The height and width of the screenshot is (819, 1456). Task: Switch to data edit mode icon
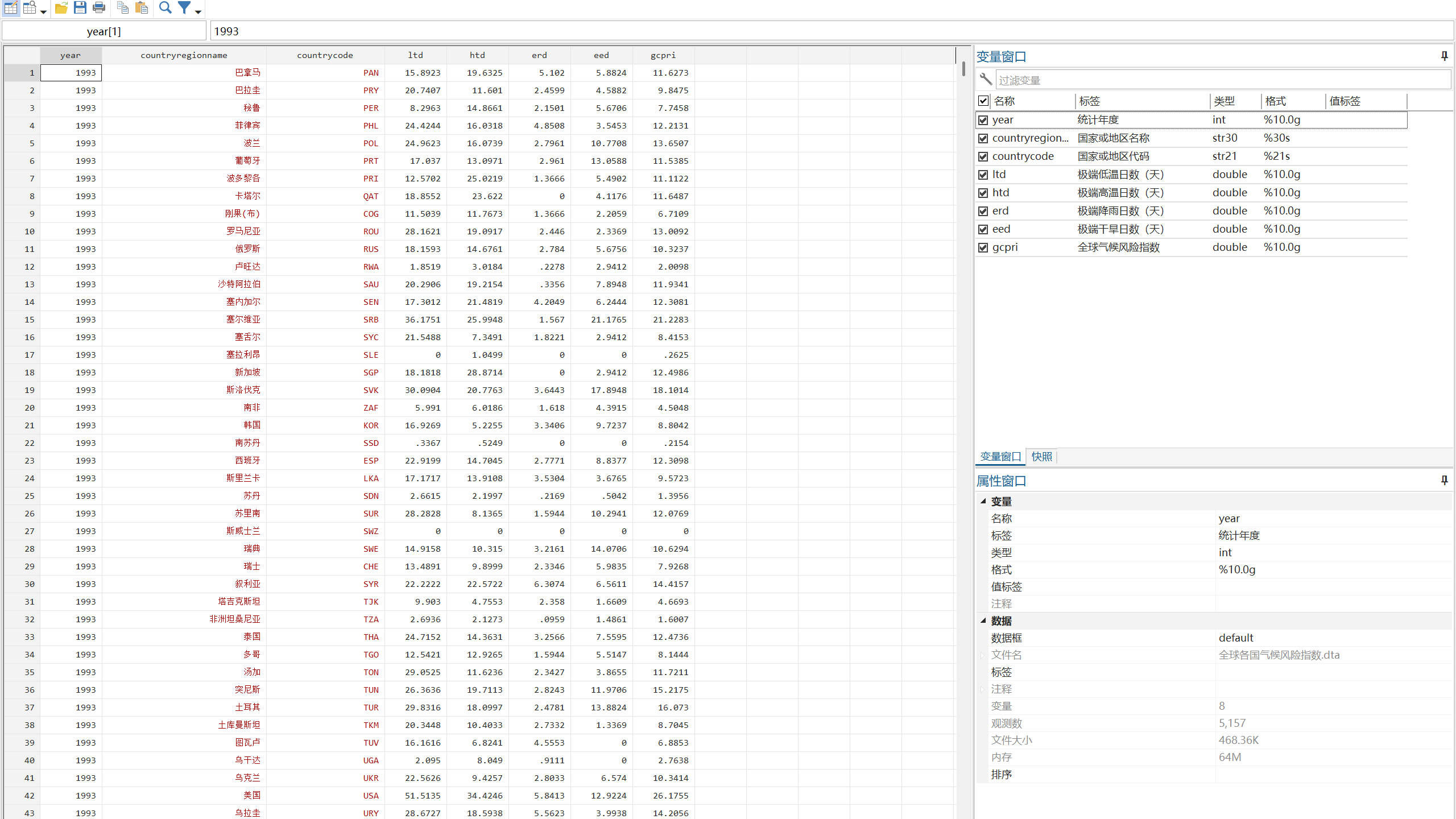pyautogui.click(x=11, y=8)
